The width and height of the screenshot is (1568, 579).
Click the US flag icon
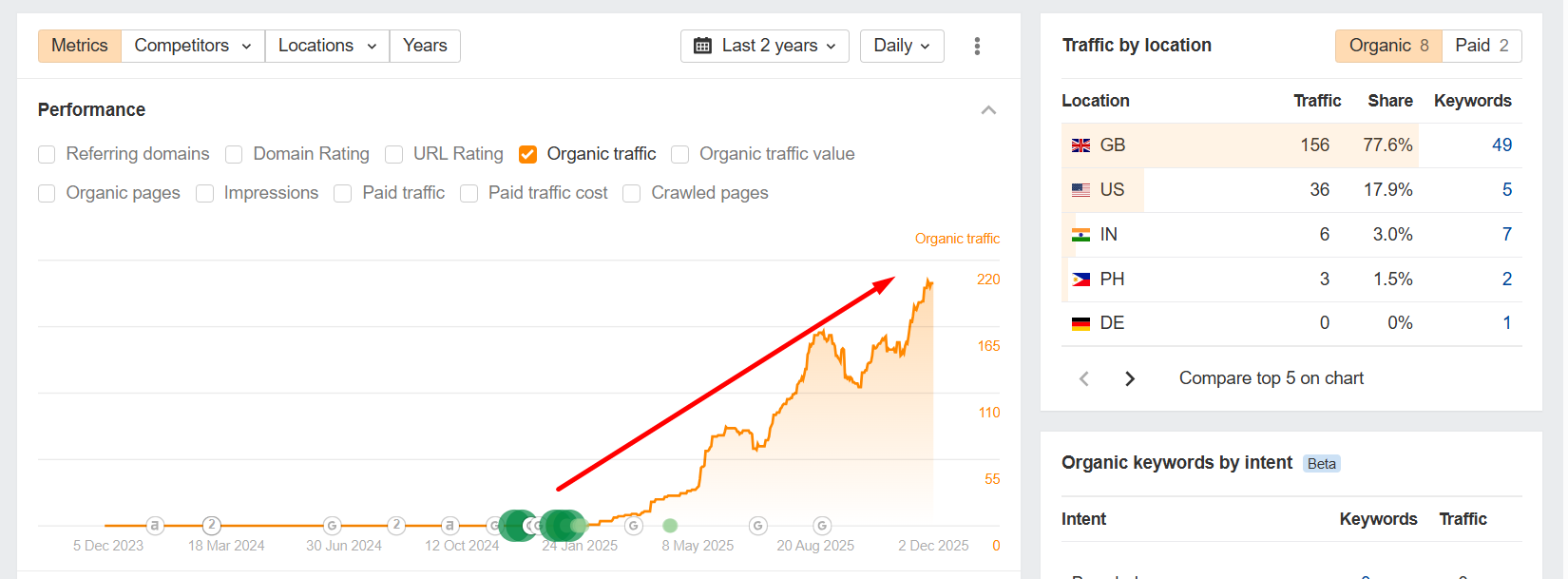[x=1080, y=190]
